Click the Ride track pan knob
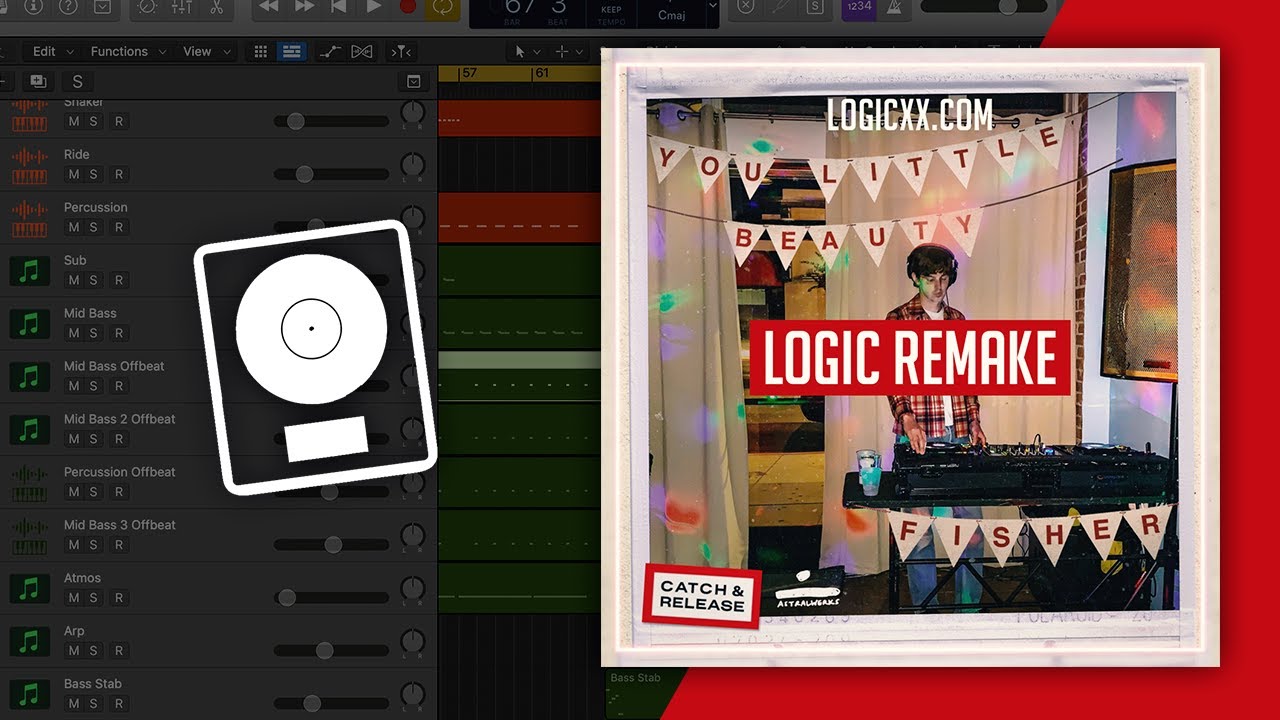1280x720 pixels. [412, 165]
